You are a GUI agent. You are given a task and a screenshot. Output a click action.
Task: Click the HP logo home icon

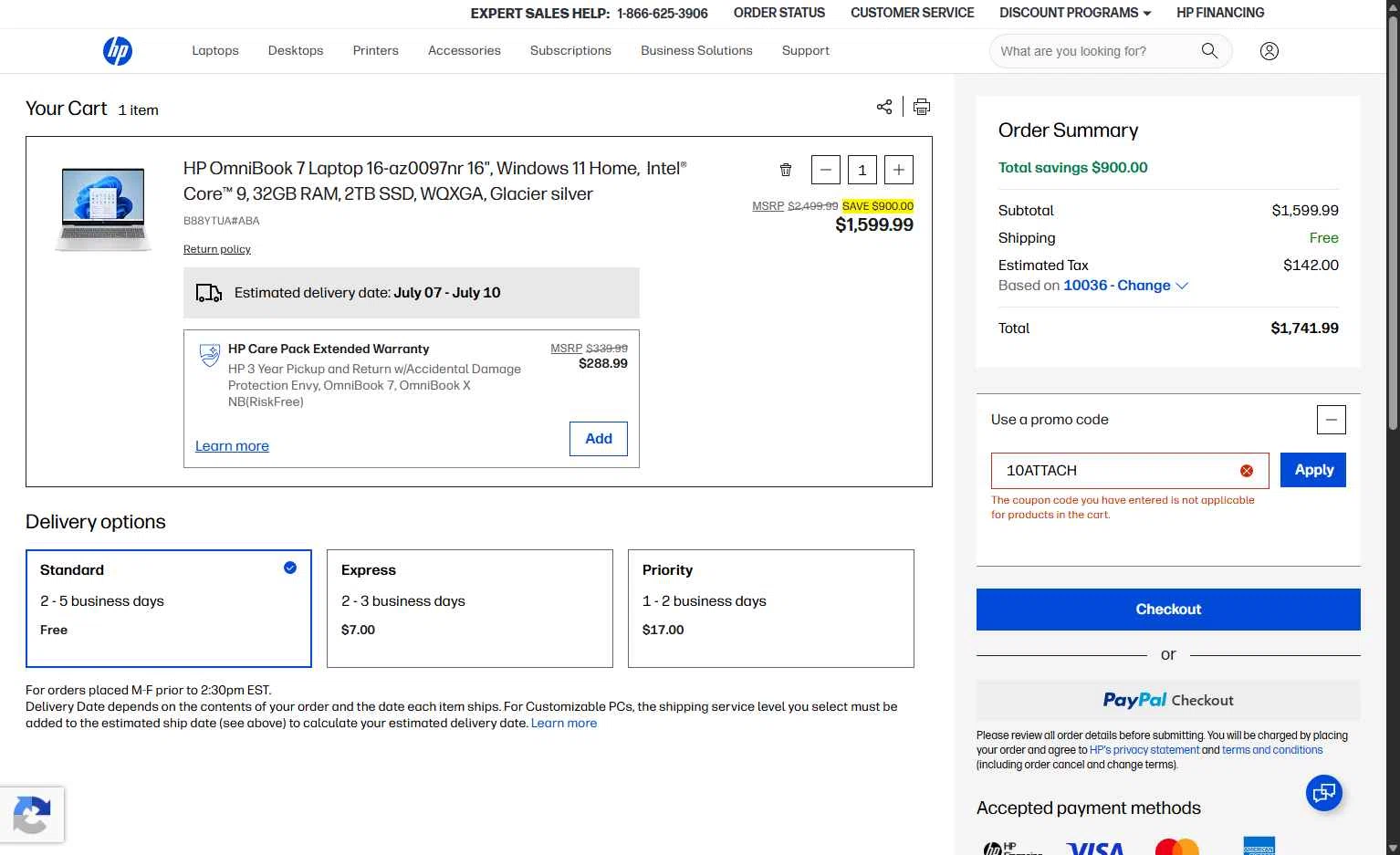118,51
